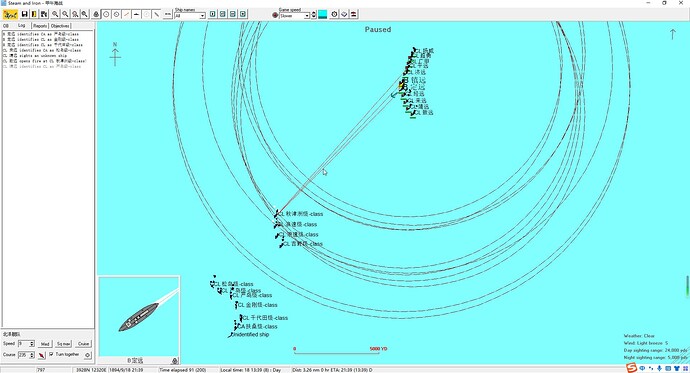Switch to the OB tab
Viewport: 690px width, 373px height.
(x=6, y=26)
